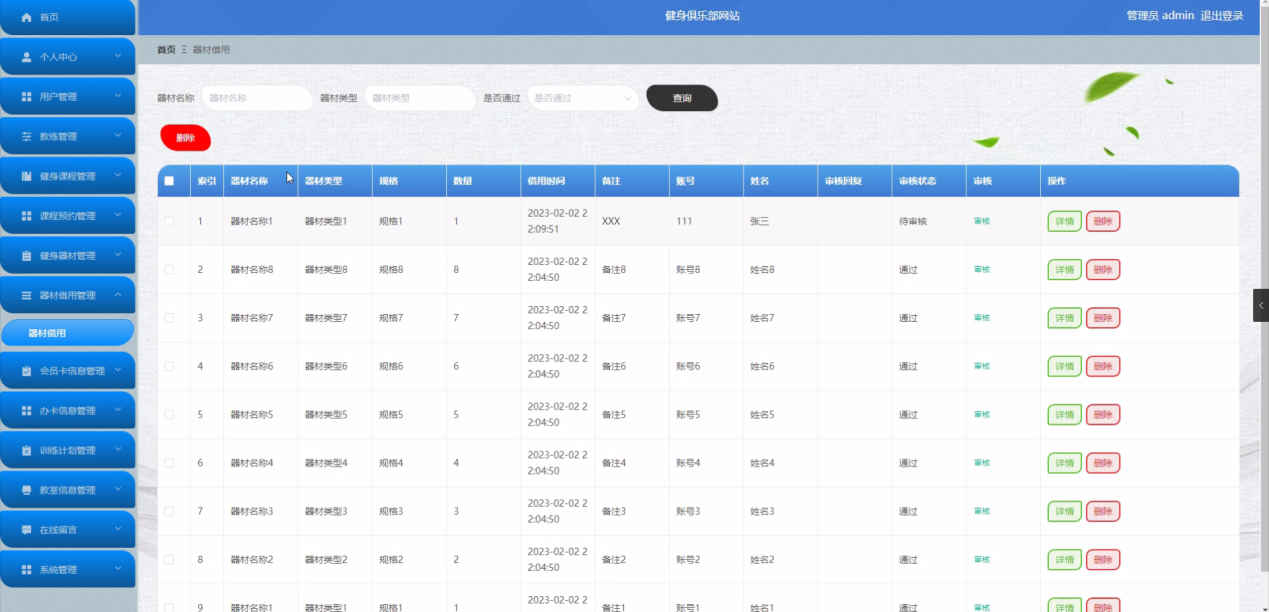Click 审核 link in the 待审核 row
The image size is (1269, 612).
pos(982,221)
